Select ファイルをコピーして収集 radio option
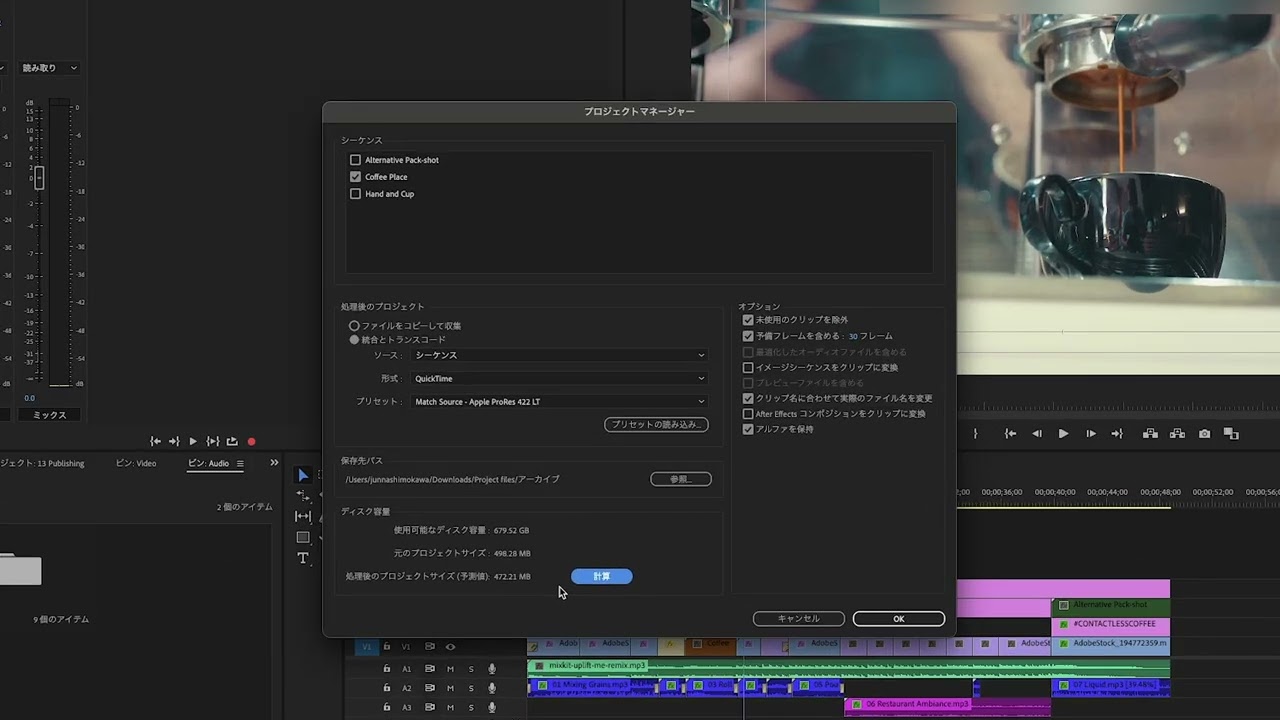 pyautogui.click(x=354, y=326)
